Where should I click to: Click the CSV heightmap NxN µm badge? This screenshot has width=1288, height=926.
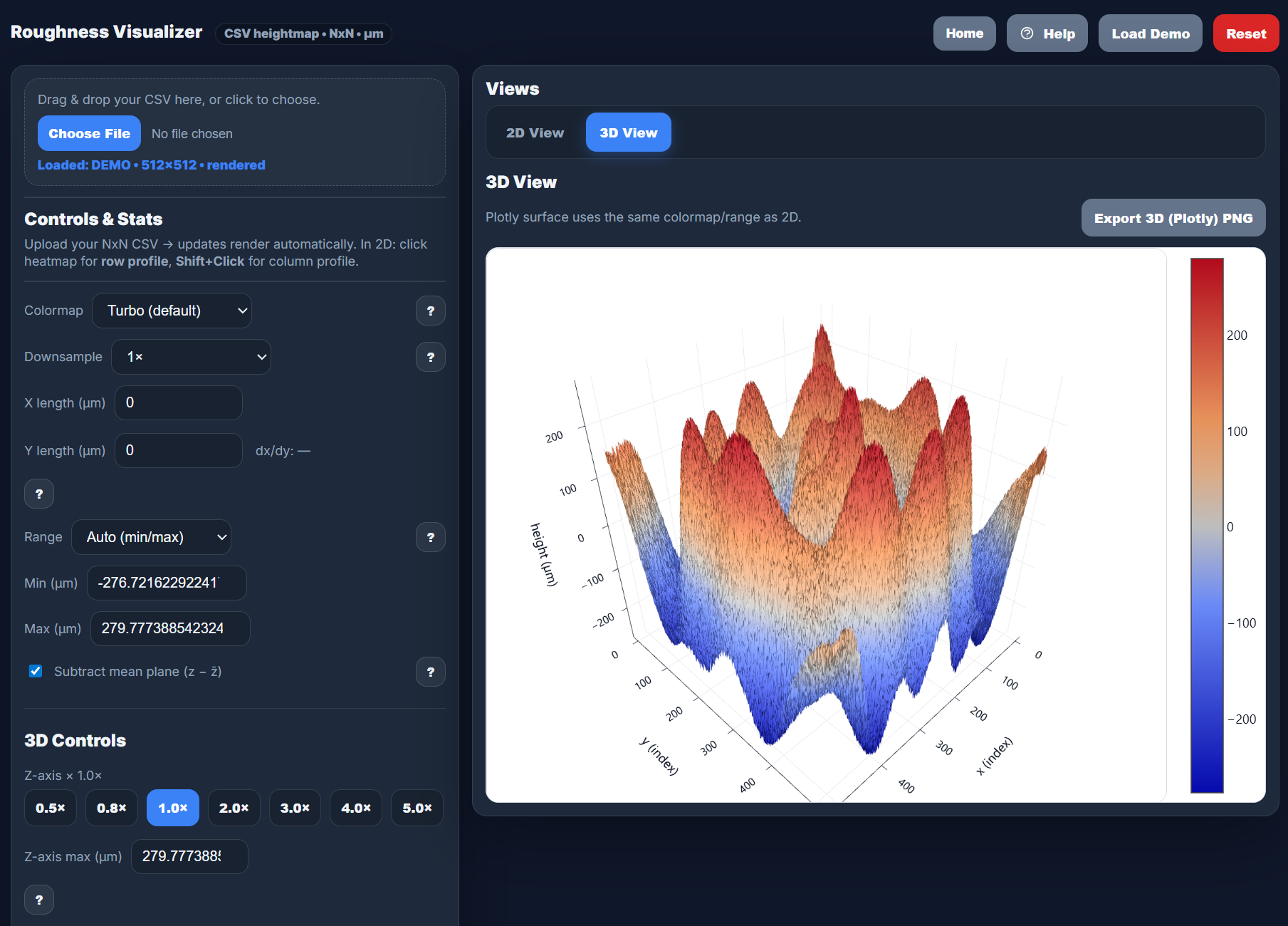tap(303, 33)
